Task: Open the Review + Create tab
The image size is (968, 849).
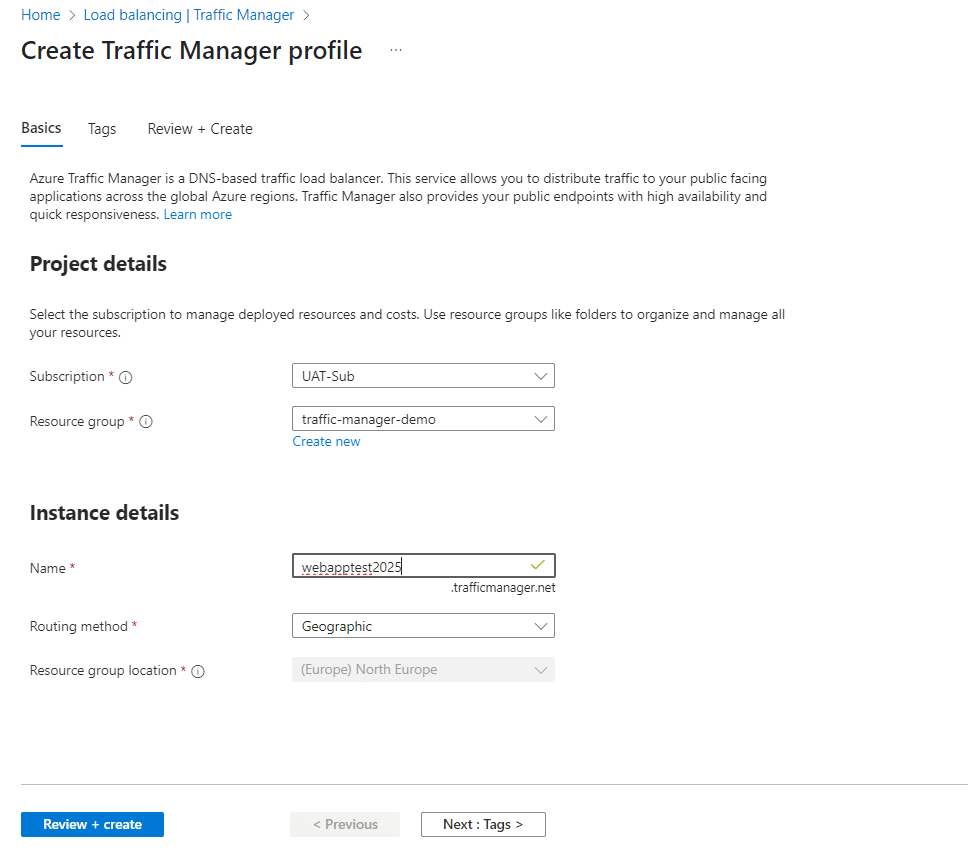Action: [200, 129]
